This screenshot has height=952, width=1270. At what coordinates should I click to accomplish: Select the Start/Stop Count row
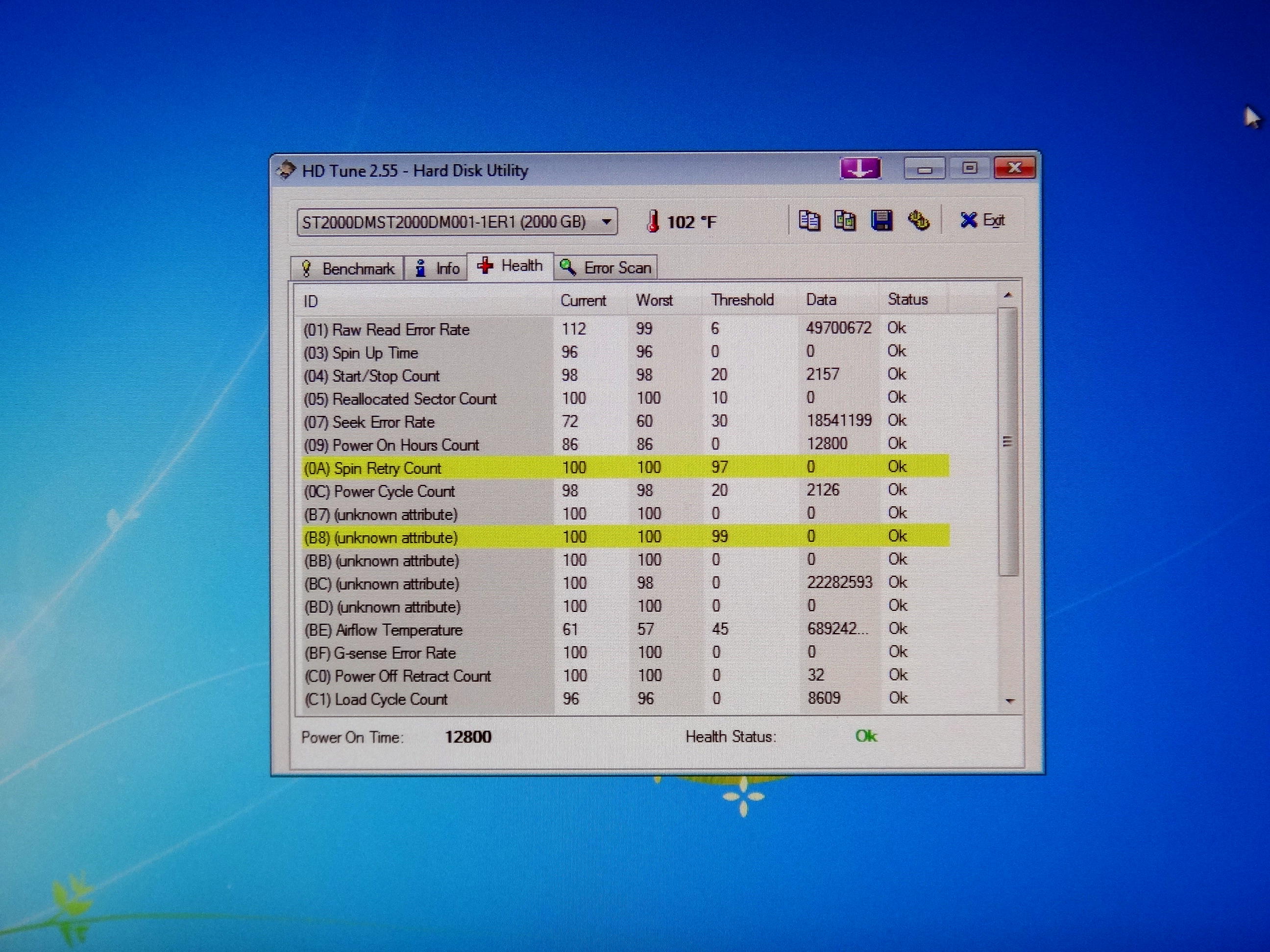[x=624, y=375]
